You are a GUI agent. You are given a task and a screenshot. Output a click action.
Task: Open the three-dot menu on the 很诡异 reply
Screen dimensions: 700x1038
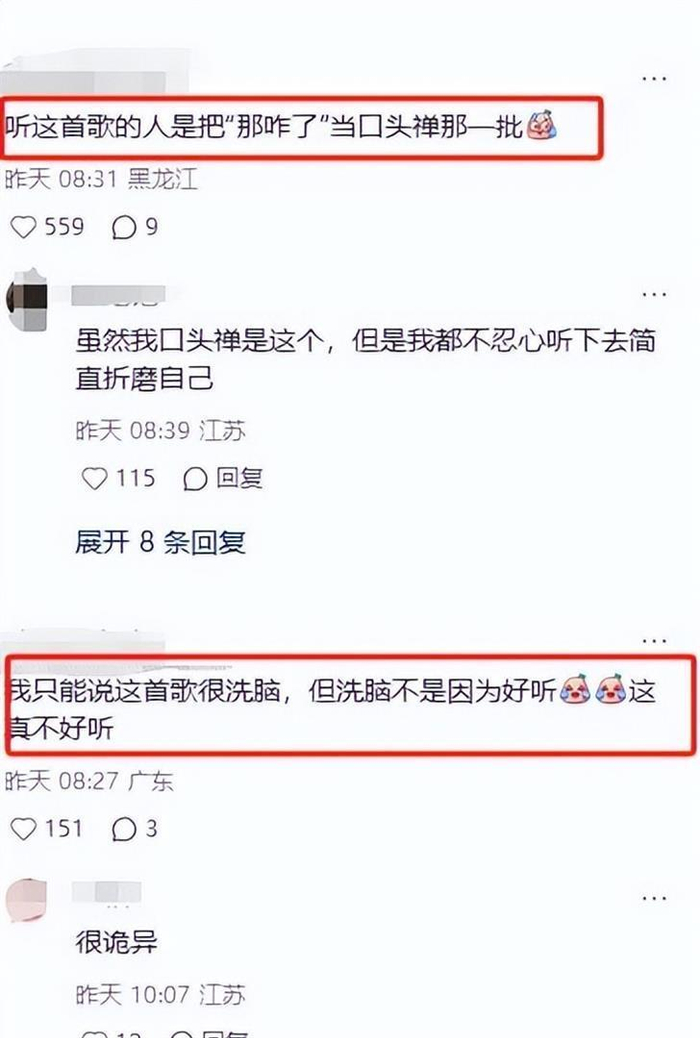click(x=654, y=898)
